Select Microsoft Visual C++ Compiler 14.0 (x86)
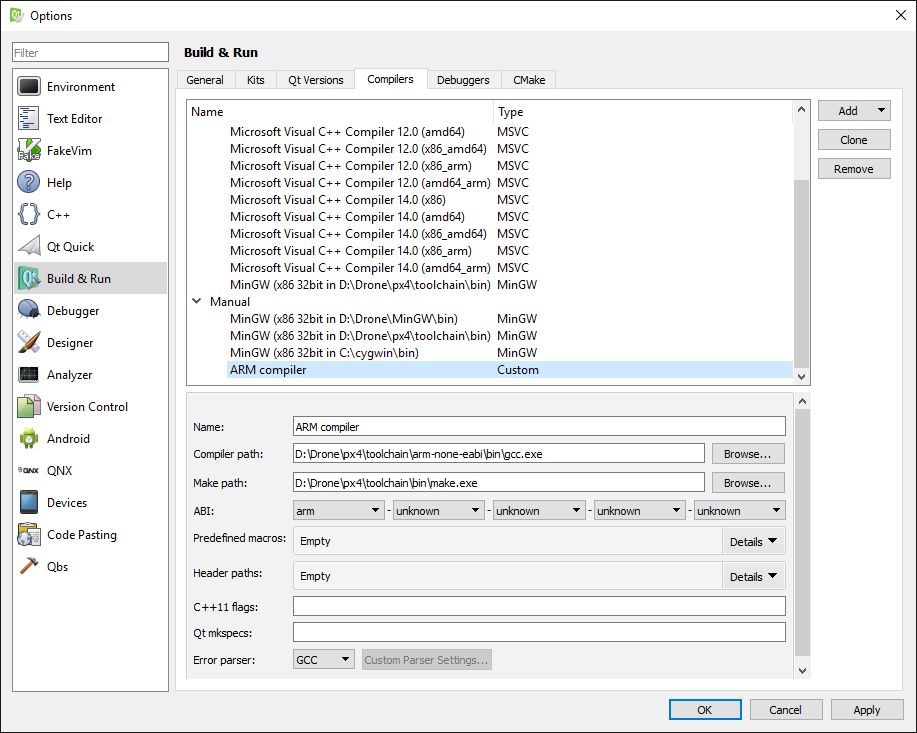Viewport: 917px width, 733px height. (509, 200)
